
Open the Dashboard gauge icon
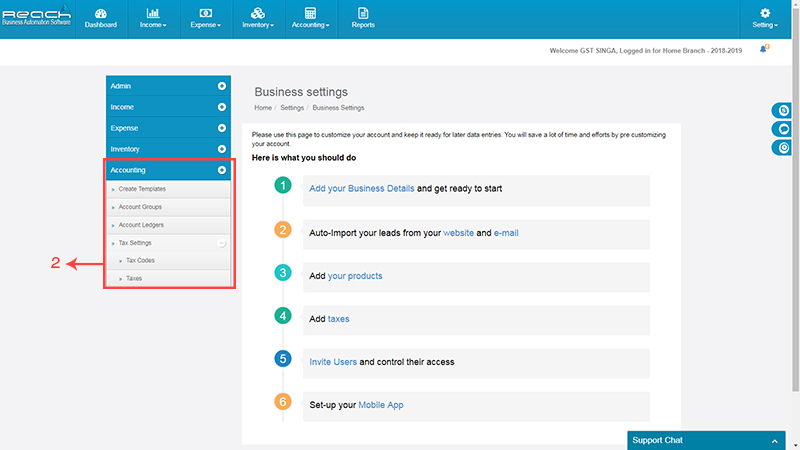[x=101, y=14]
